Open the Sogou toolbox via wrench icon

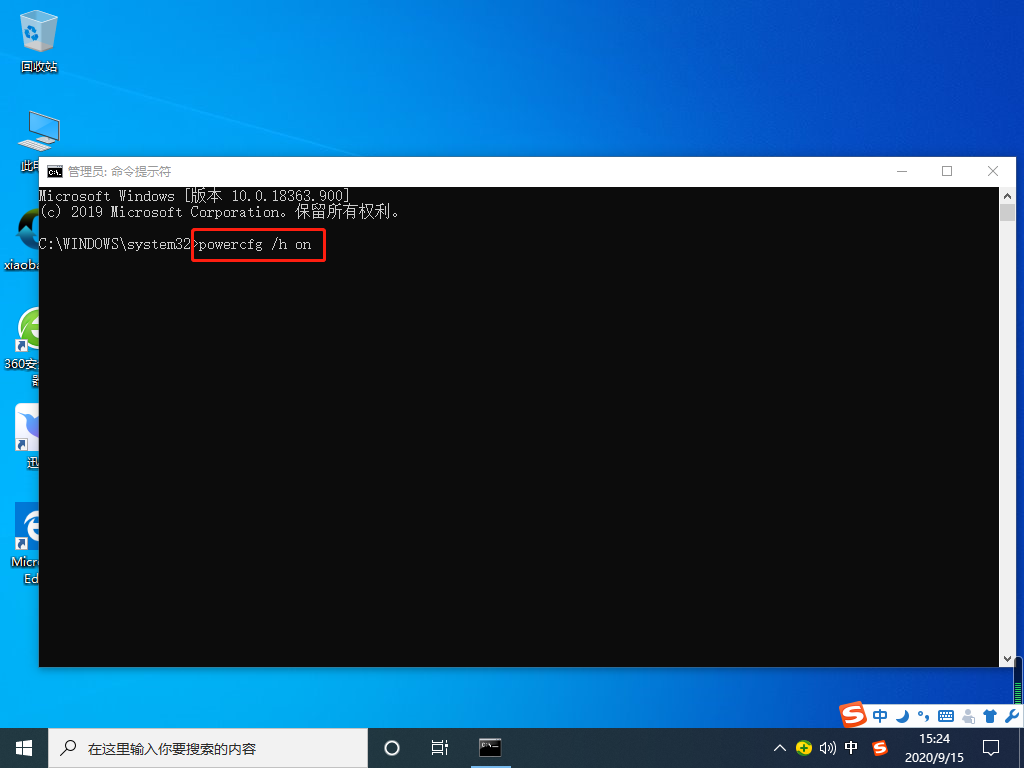tap(1010, 716)
